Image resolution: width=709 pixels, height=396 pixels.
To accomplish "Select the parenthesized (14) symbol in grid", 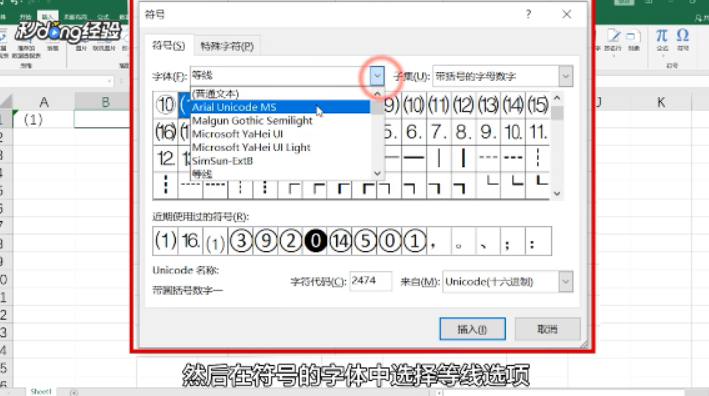I will (x=513, y=105).
